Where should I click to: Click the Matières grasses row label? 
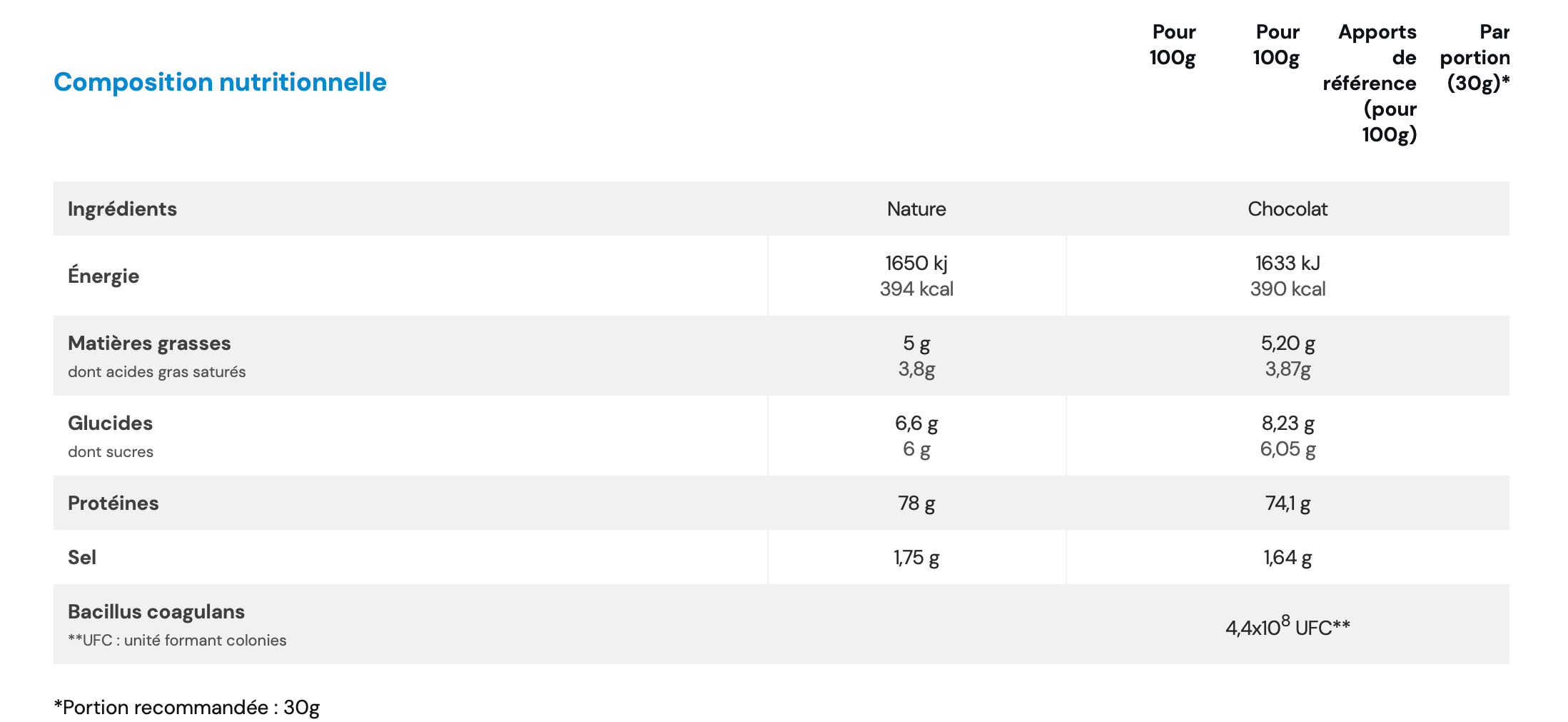click(x=149, y=343)
